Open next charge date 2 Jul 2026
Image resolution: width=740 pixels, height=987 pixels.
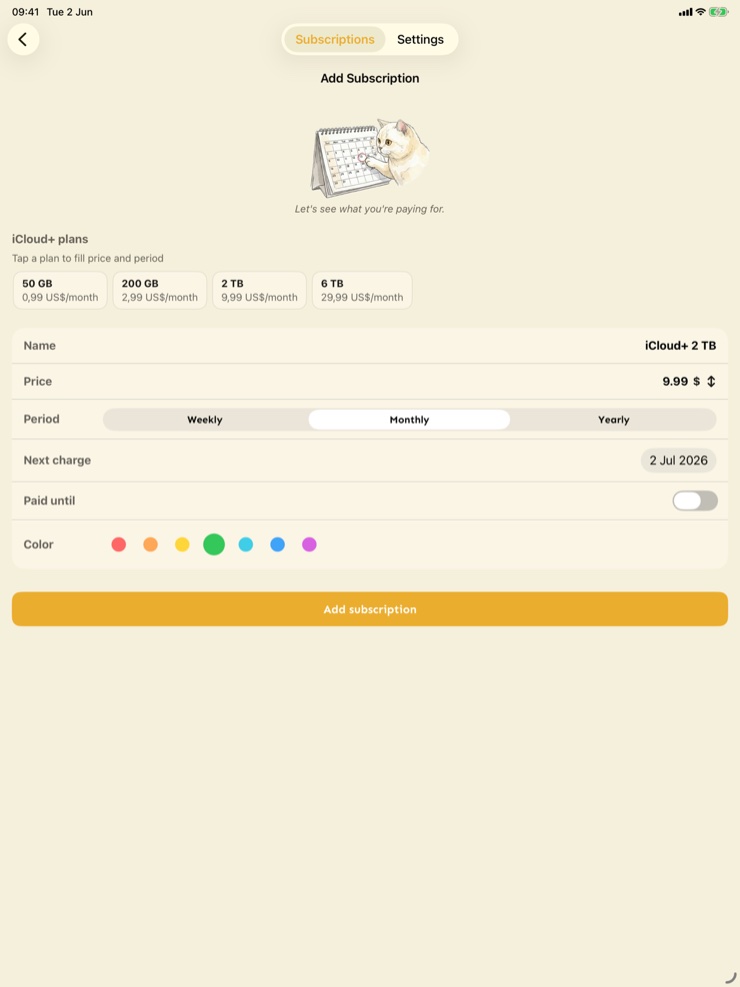678,461
